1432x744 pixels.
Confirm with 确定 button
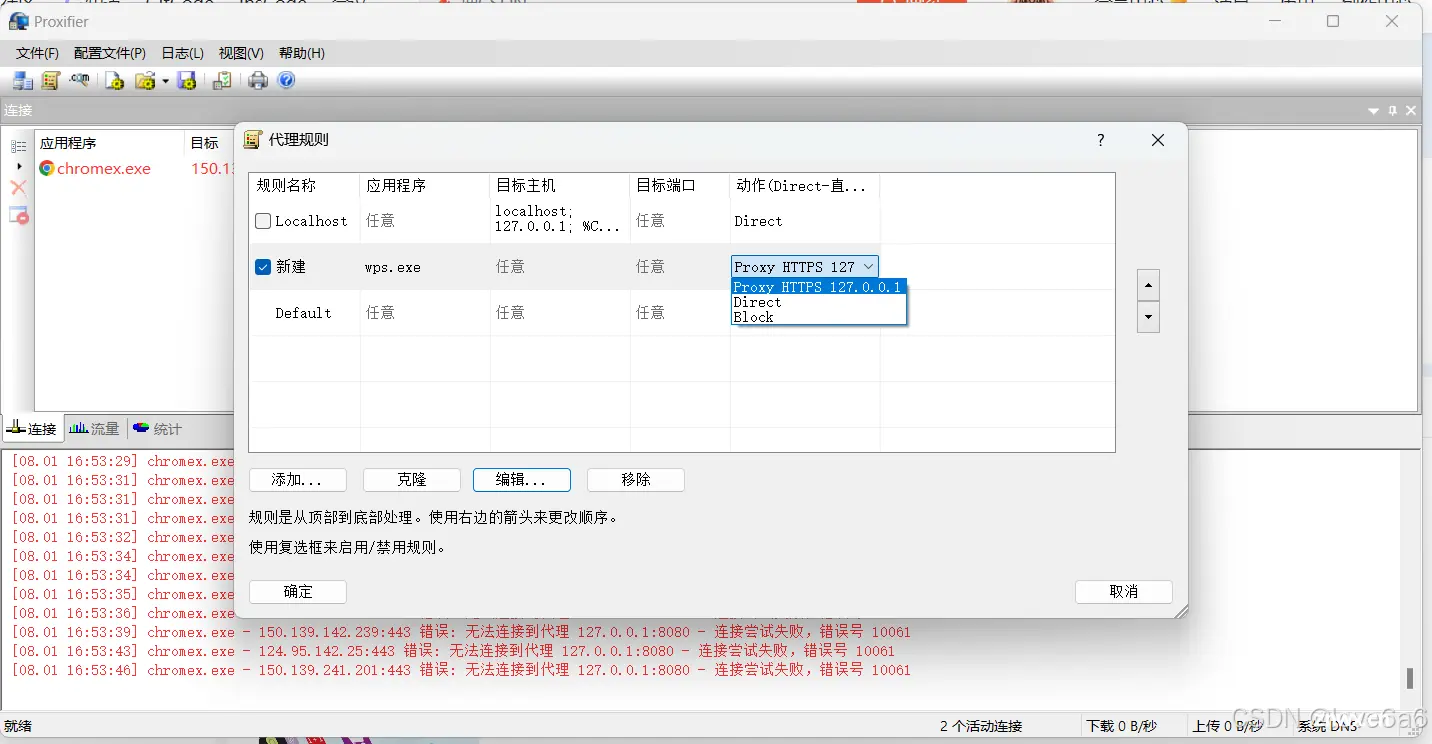pos(297,592)
